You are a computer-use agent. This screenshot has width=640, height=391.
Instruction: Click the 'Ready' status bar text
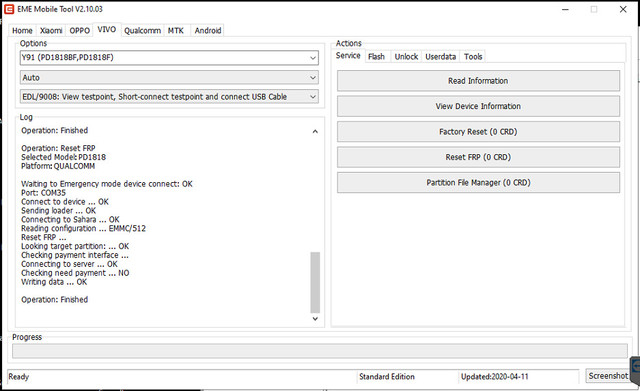click(x=18, y=376)
